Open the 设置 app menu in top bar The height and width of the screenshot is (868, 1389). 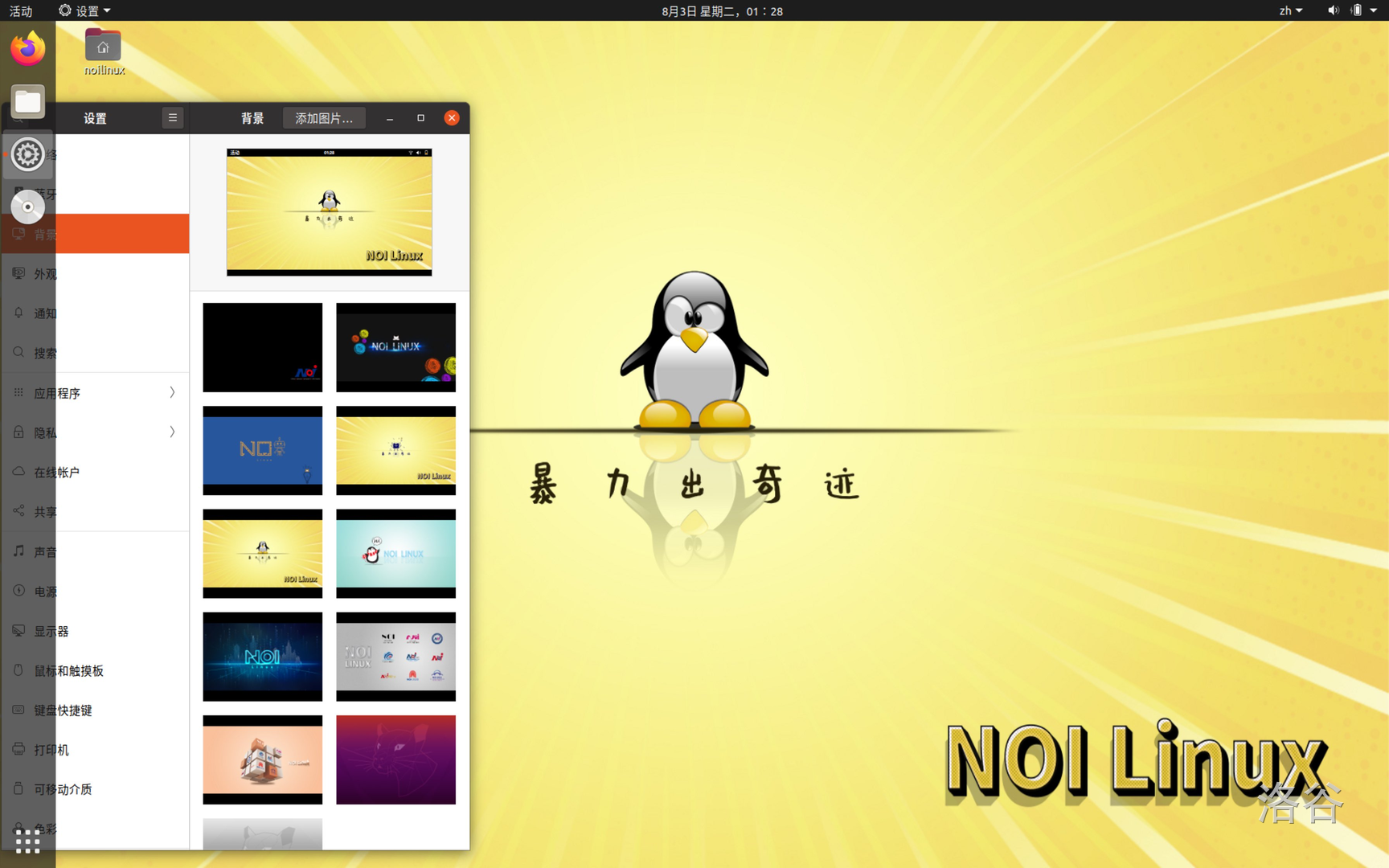pyautogui.click(x=84, y=10)
